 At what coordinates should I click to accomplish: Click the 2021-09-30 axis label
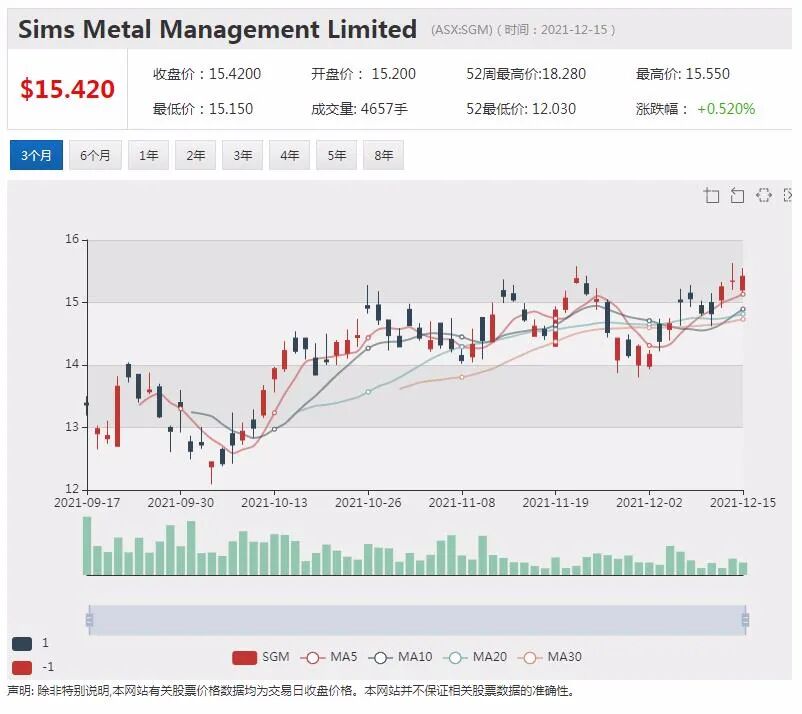click(x=181, y=503)
